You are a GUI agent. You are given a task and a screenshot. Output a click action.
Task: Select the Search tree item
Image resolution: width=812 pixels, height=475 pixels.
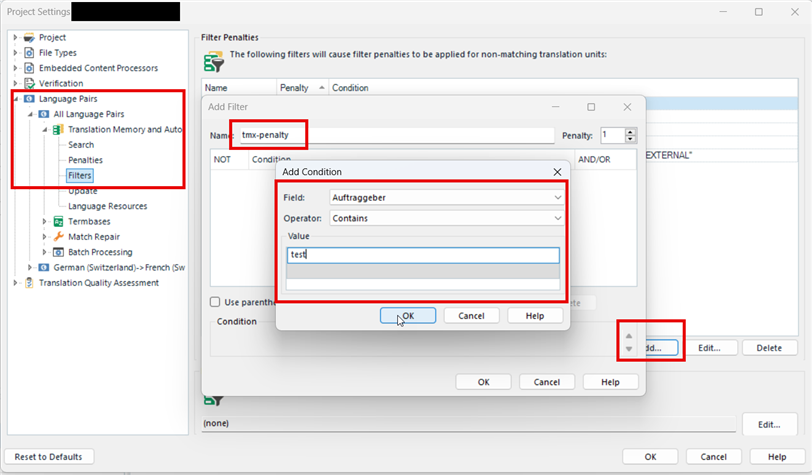click(x=81, y=145)
